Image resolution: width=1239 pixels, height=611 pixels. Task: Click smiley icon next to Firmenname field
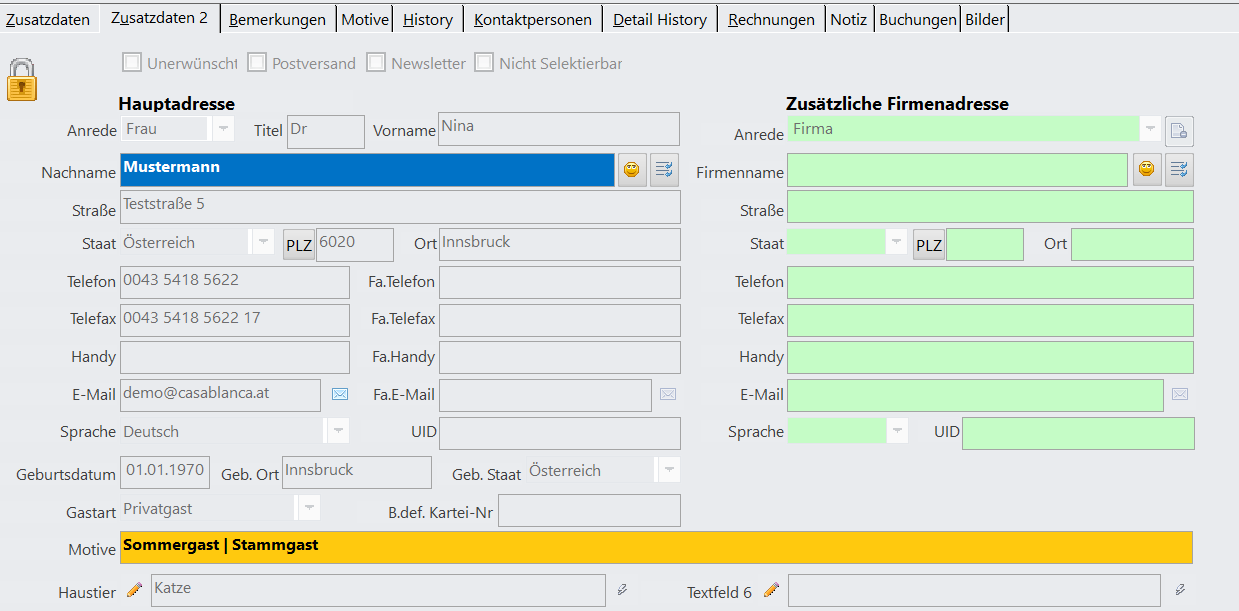coord(1147,170)
